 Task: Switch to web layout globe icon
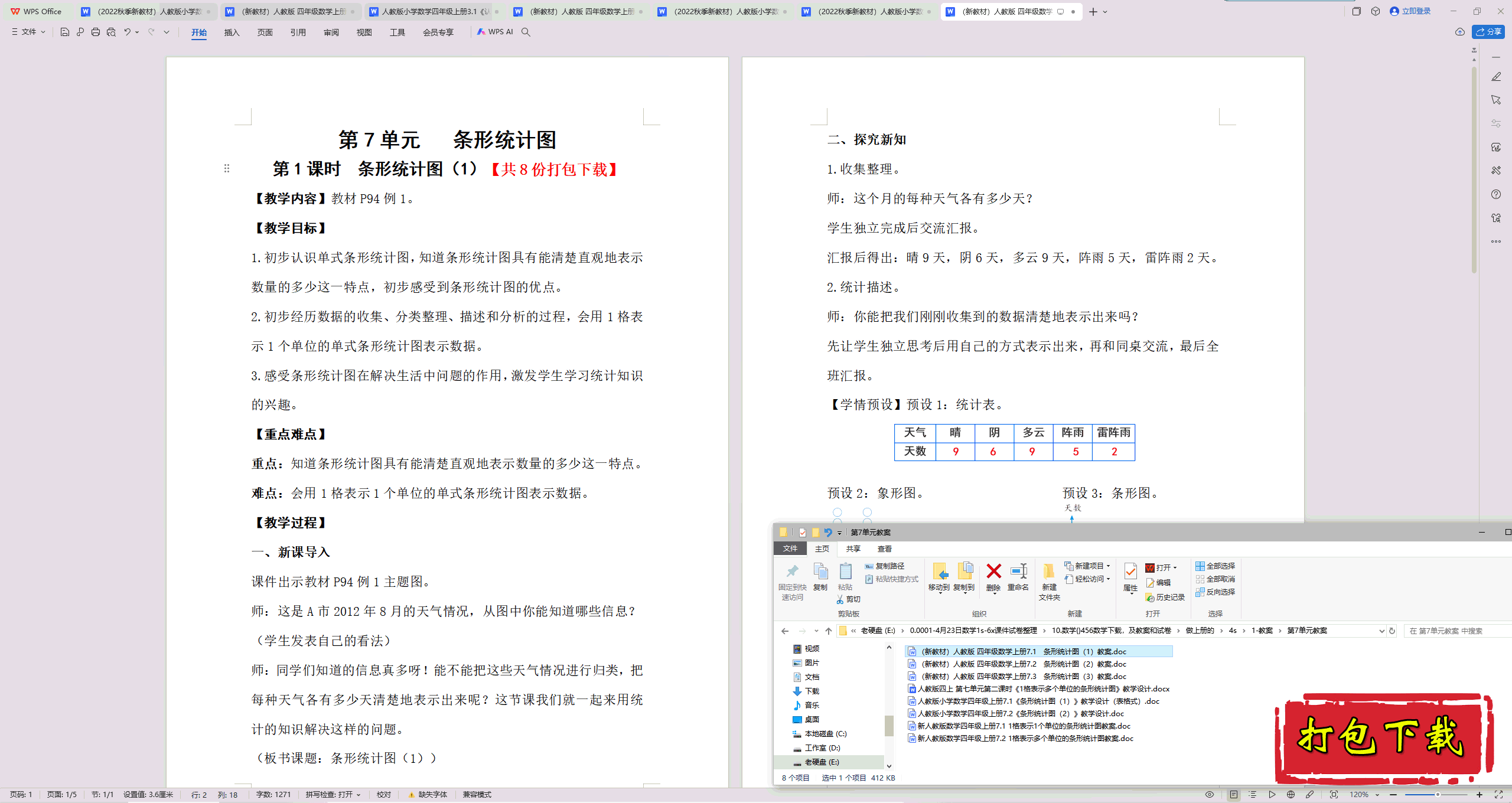click(x=1291, y=795)
